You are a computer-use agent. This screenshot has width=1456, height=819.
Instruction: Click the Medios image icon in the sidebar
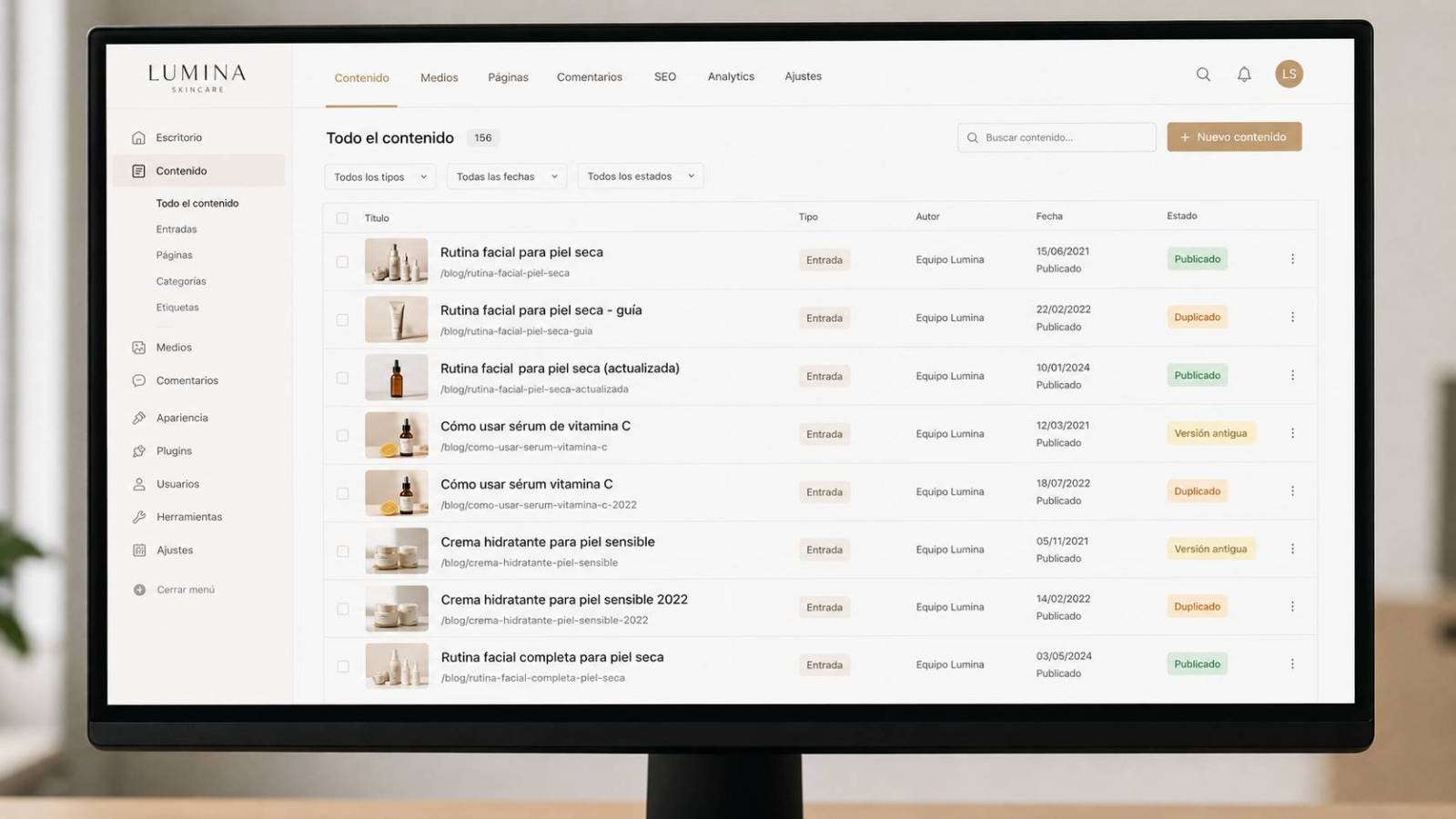click(x=138, y=348)
